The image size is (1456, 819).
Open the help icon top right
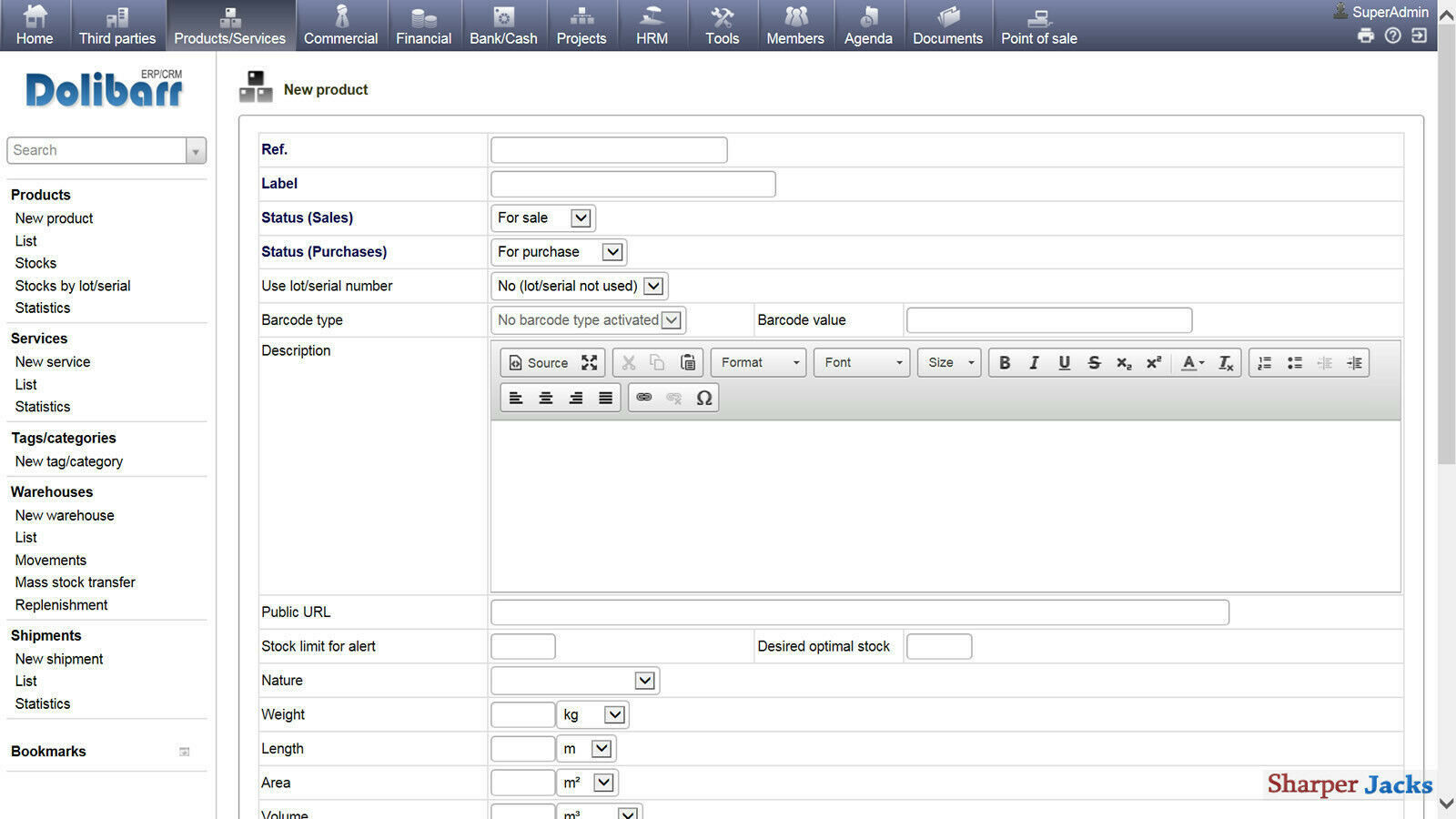(x=1393, y=35)
